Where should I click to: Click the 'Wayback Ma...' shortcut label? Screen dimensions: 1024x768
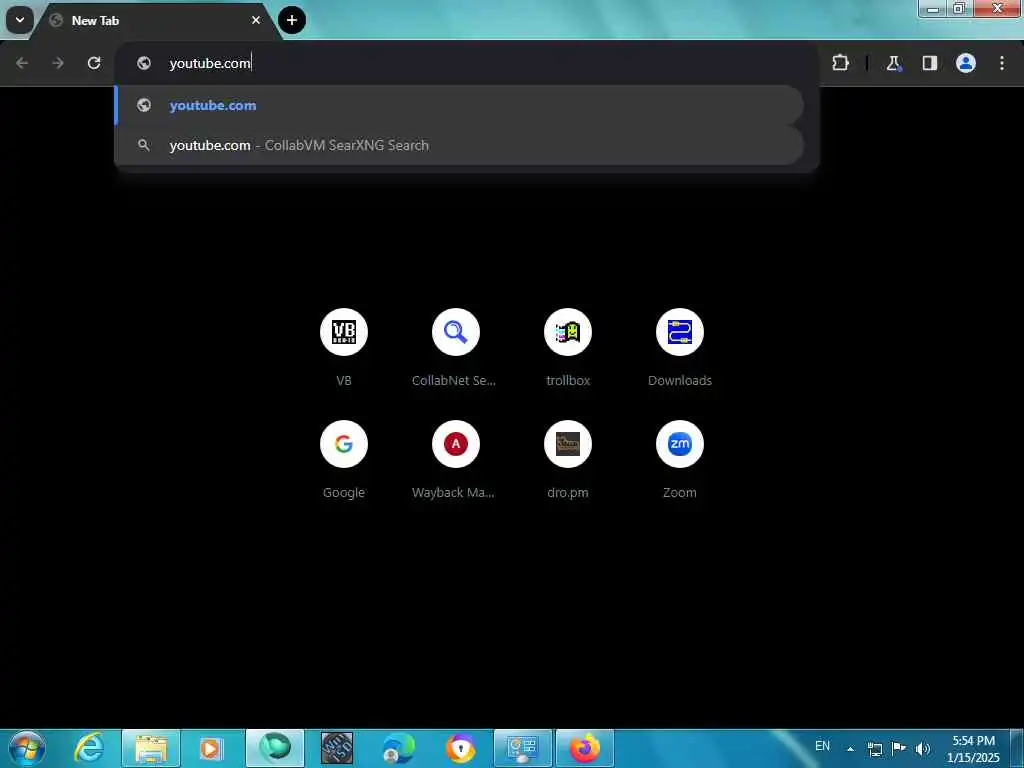pyautogui.click(x=453, y=493)
